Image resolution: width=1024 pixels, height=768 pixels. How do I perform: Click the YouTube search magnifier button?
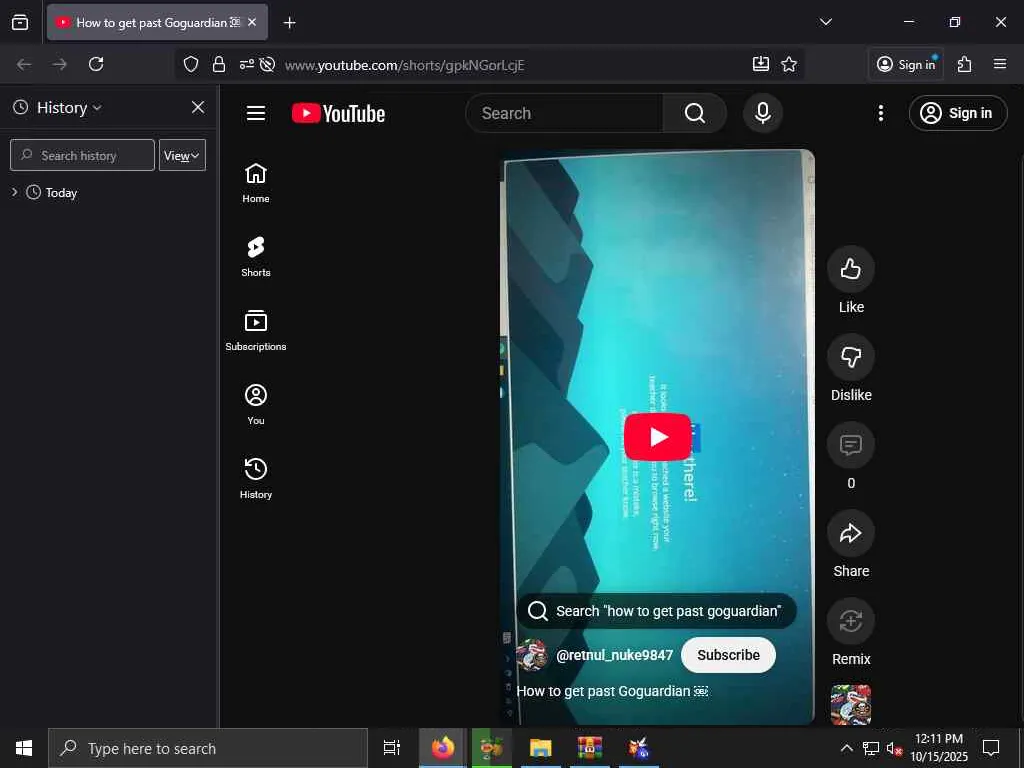694,114
